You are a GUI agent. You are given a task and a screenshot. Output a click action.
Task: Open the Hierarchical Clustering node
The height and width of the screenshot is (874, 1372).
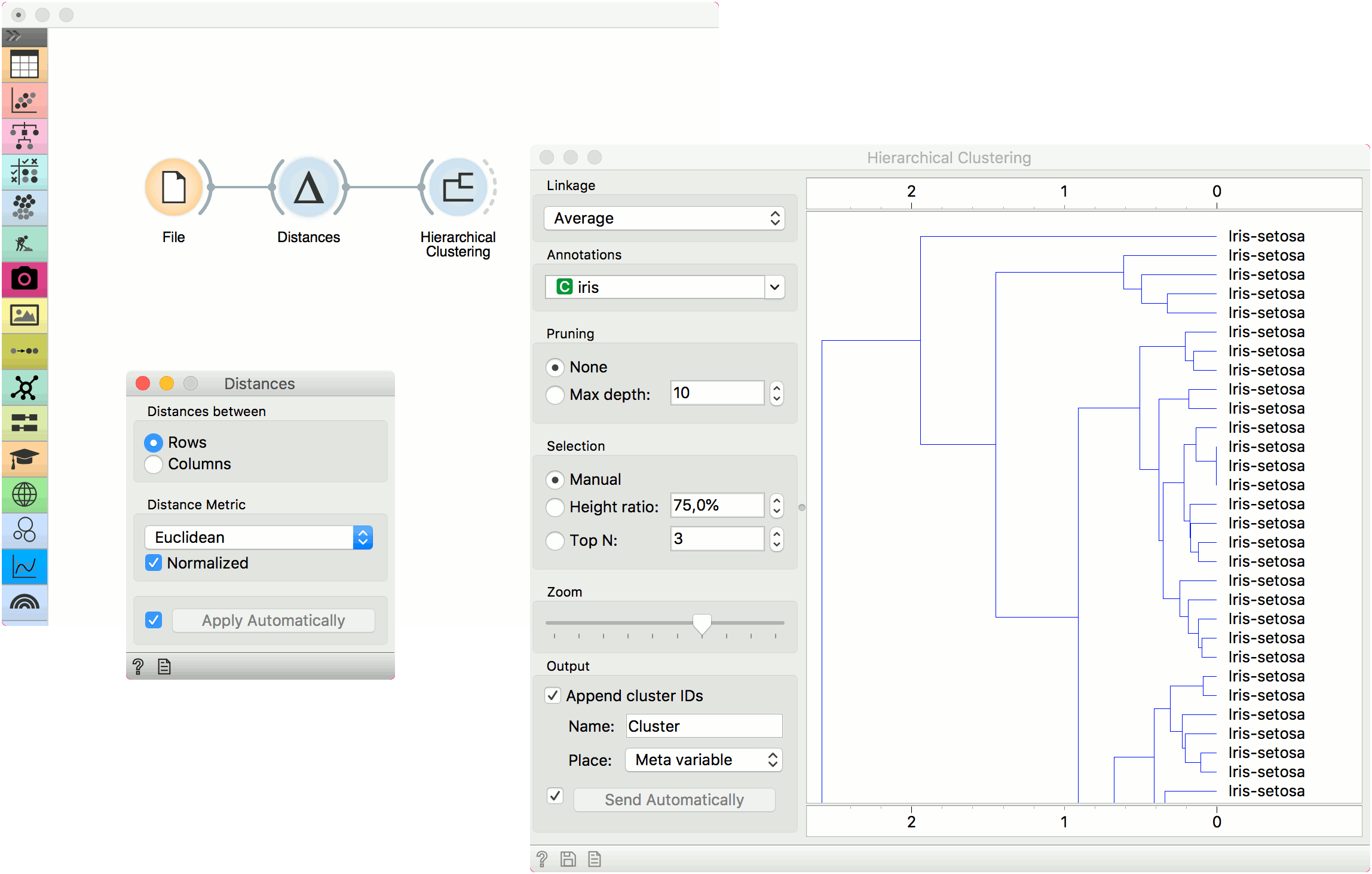pos(458,188)
